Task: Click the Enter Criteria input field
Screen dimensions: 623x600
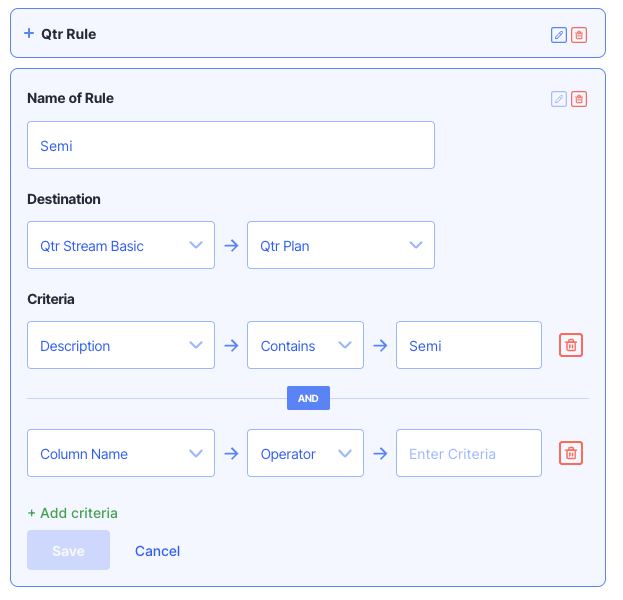Action: pyautogui.click(x=468, y=453)
